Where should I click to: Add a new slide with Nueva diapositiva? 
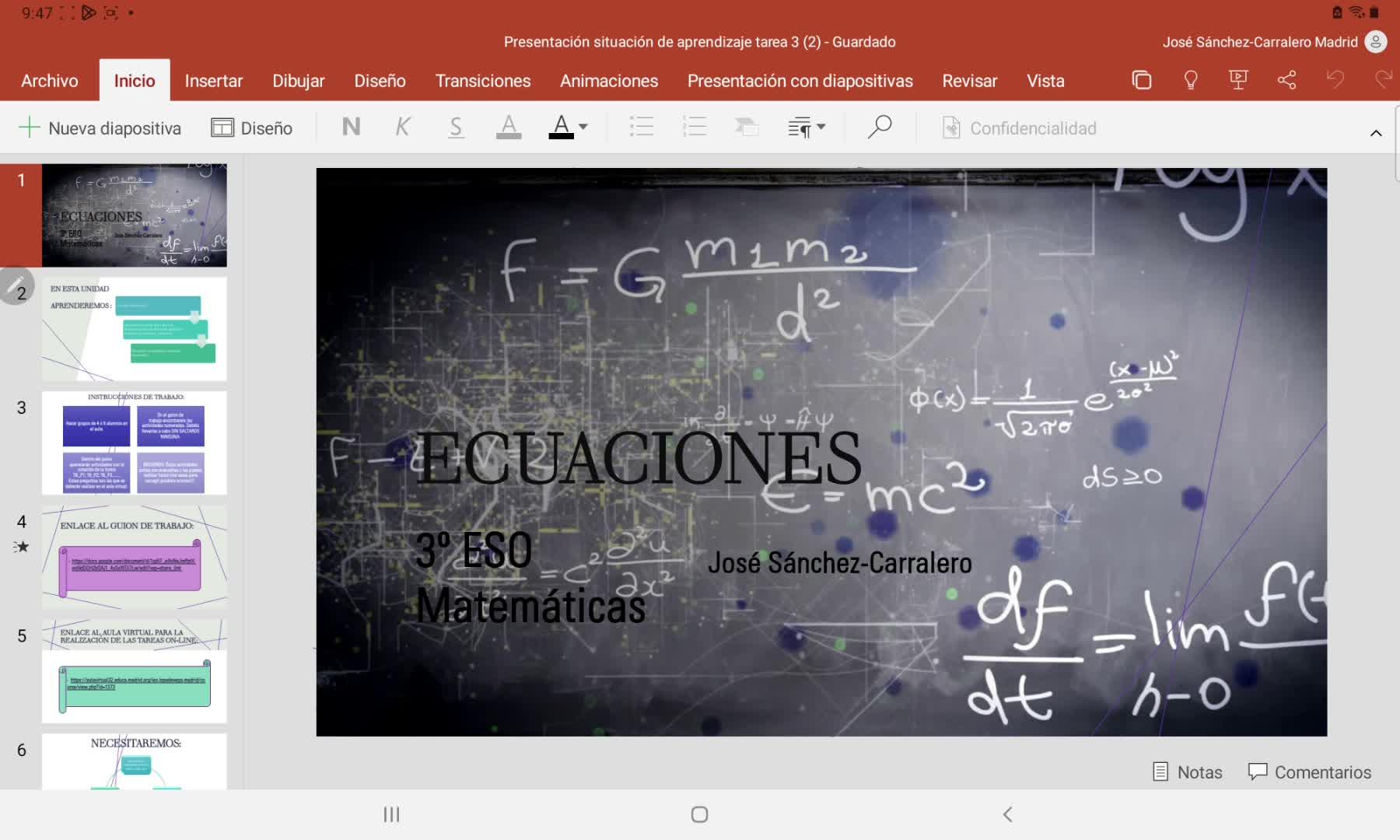pyautogui.click(x=100, y=128)
